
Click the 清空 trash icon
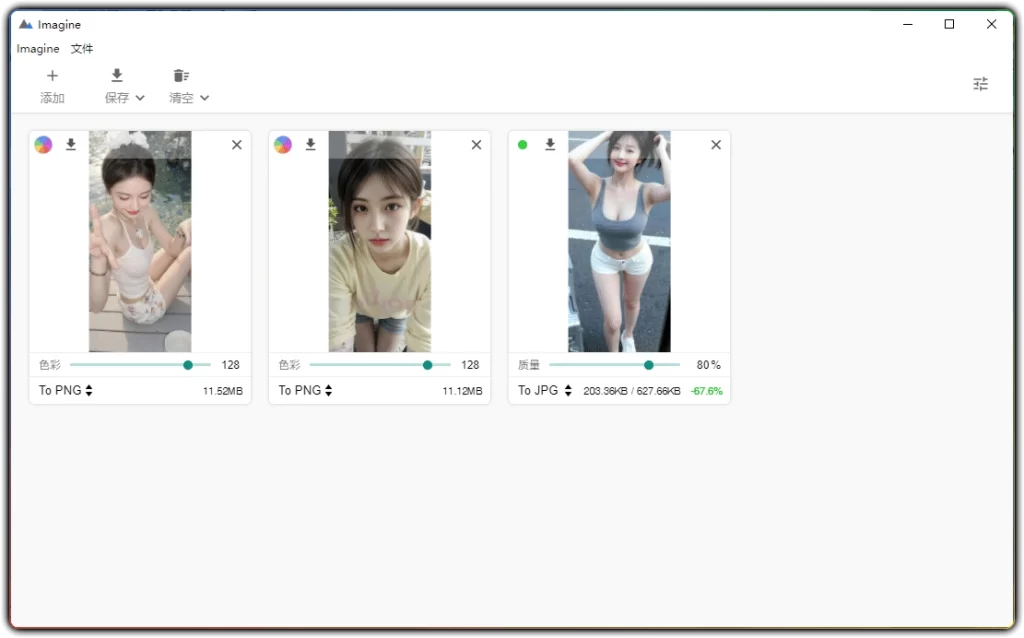pyautogui.click(x=181, y=75)
